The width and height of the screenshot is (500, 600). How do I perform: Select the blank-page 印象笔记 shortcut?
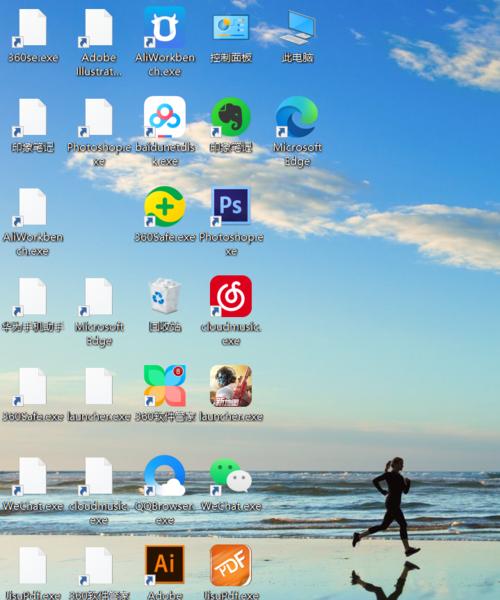coord(33,118)
